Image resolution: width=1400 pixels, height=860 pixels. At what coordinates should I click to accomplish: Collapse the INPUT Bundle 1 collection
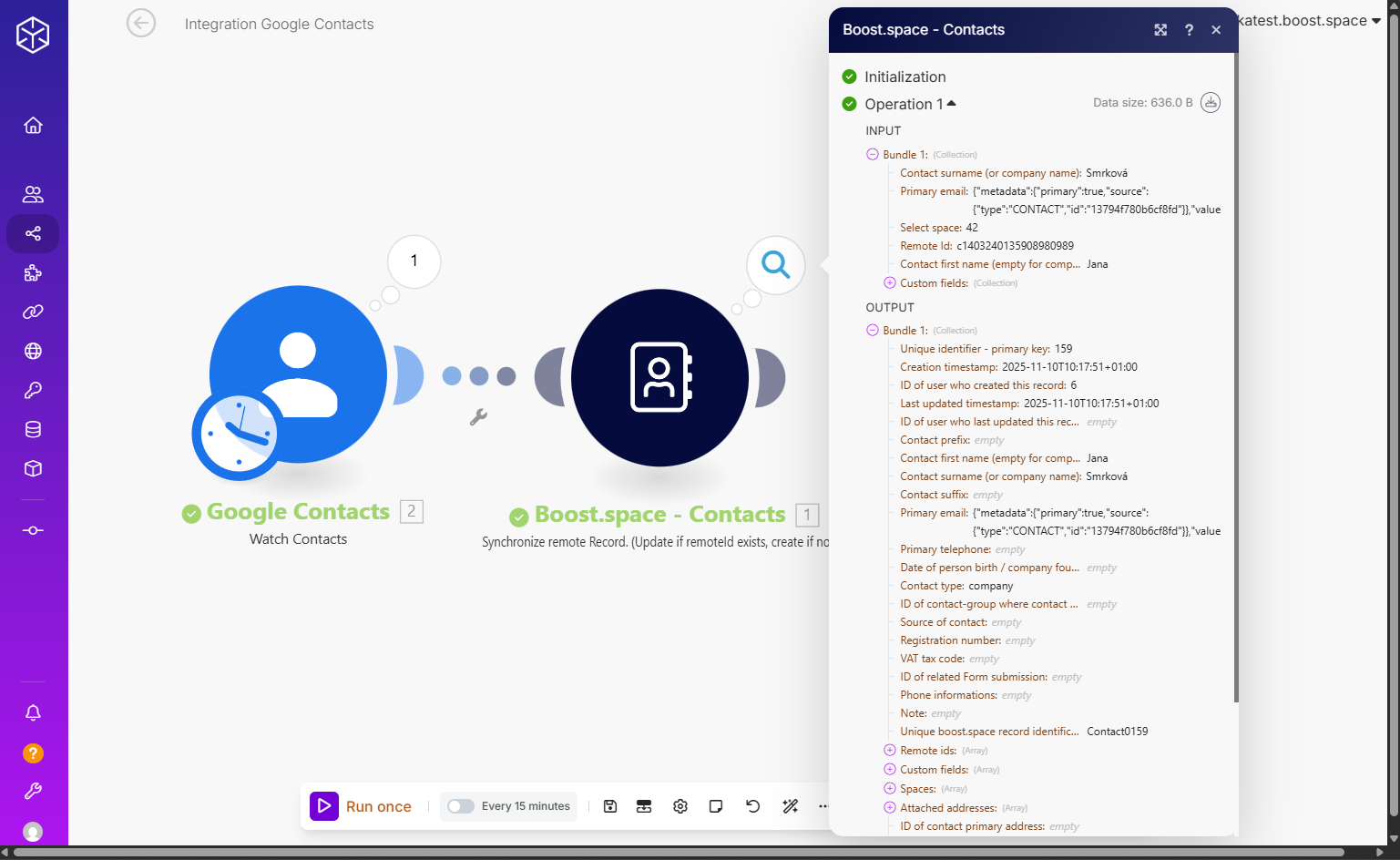(x=872, y=155)
